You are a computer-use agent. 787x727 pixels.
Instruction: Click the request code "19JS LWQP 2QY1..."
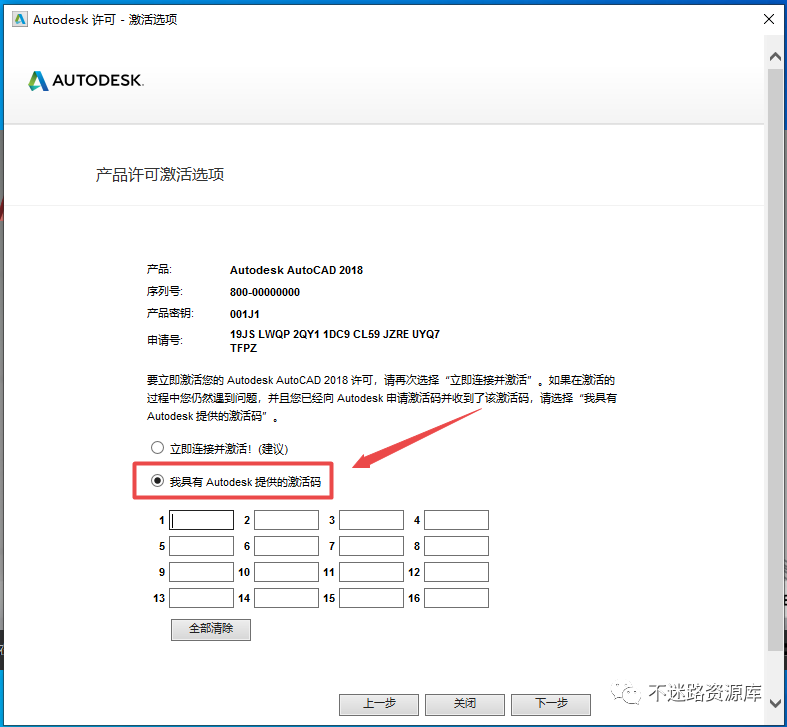[x=335, y=341]
